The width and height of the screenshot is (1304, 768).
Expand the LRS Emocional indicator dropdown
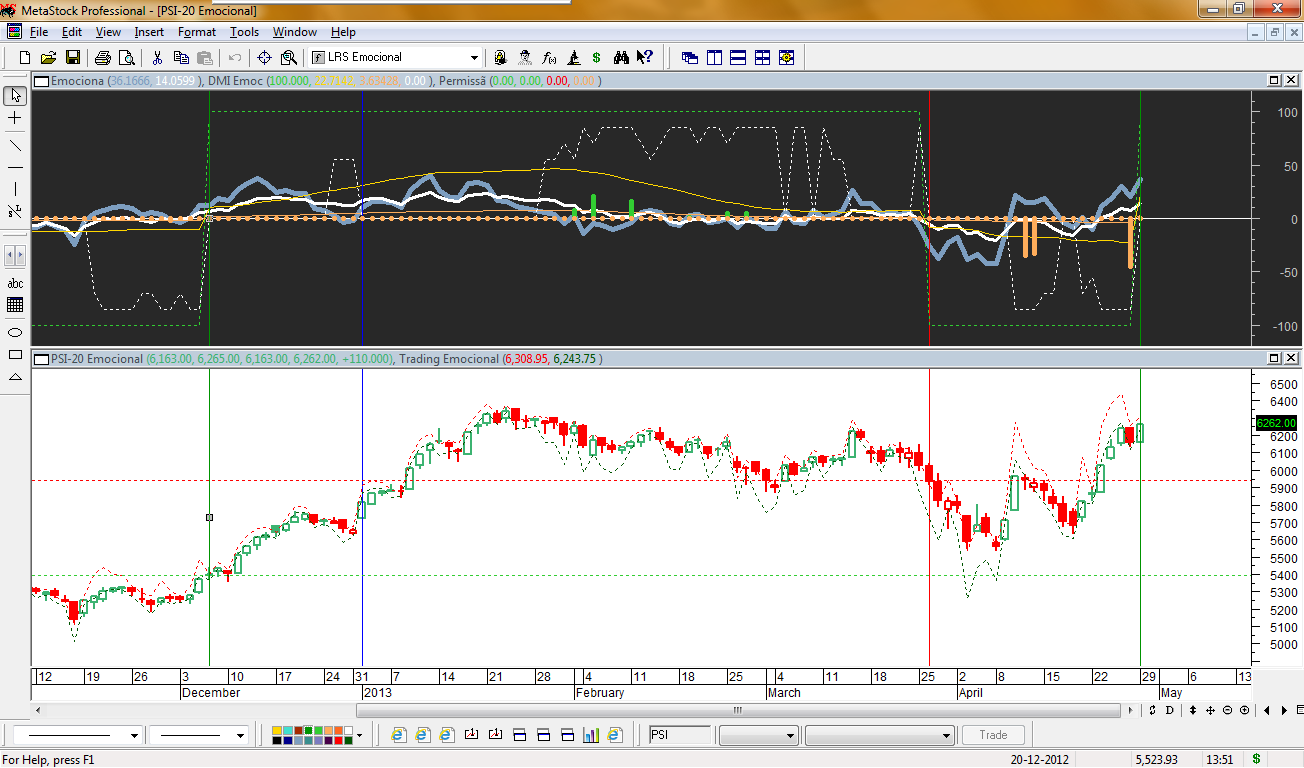[x=474, y=58]
